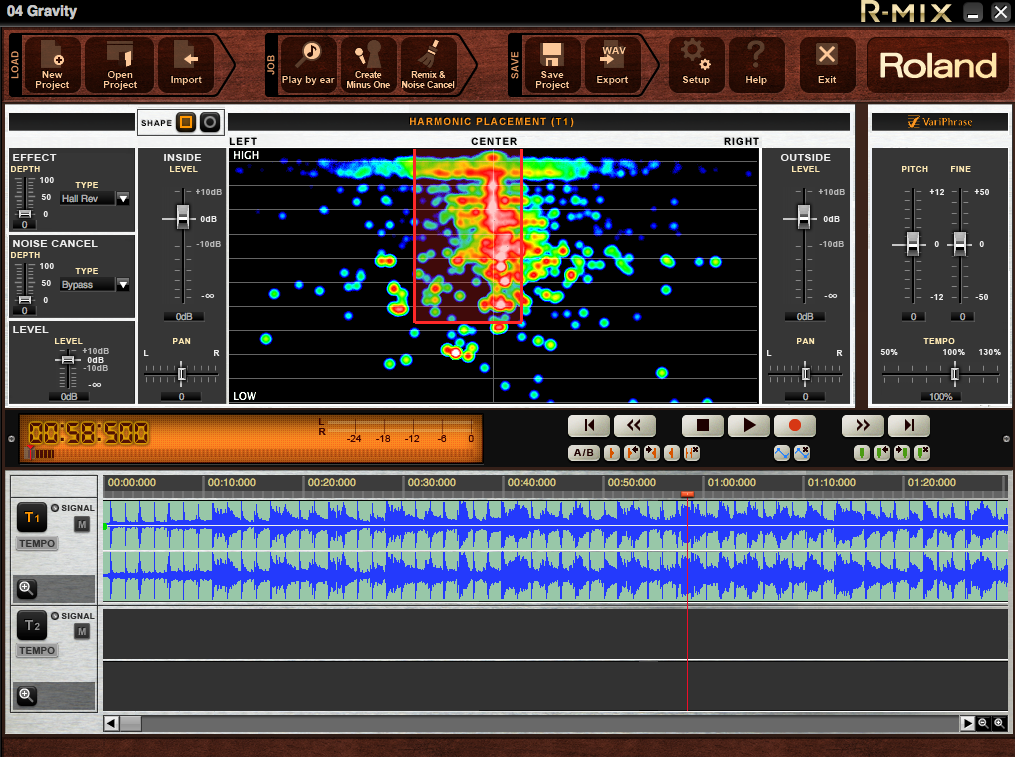Image resolution: width=1015 pixels, height=757 pixels.
Task: Select the T2 track button
Action: pos(32,626)
